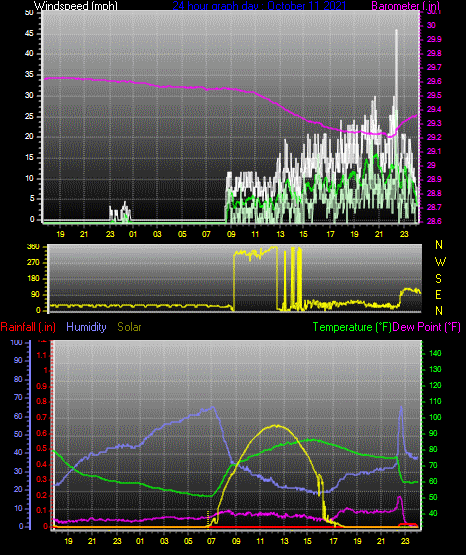This screenshot has width=466, height=555.
Task: Click the 35 windspeed axis value
Action: (29, 75)
